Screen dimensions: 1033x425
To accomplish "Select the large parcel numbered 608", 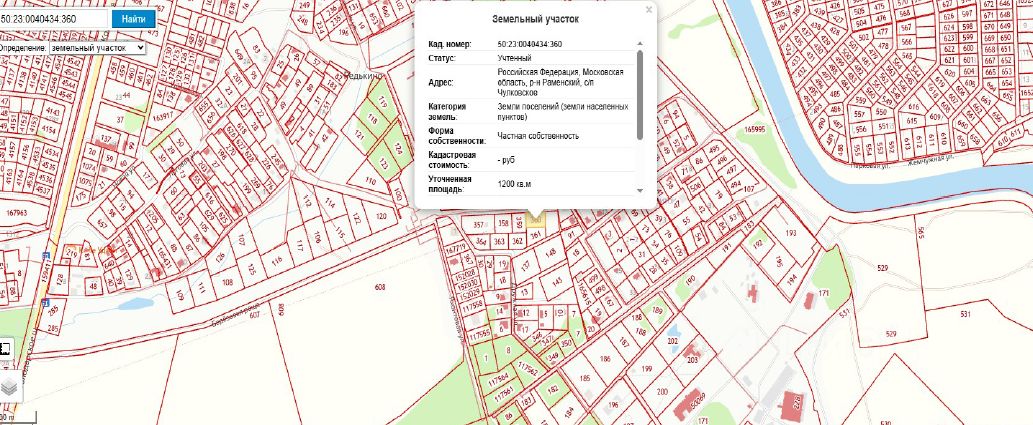I will pyautogui.click(x=380, y=288).
